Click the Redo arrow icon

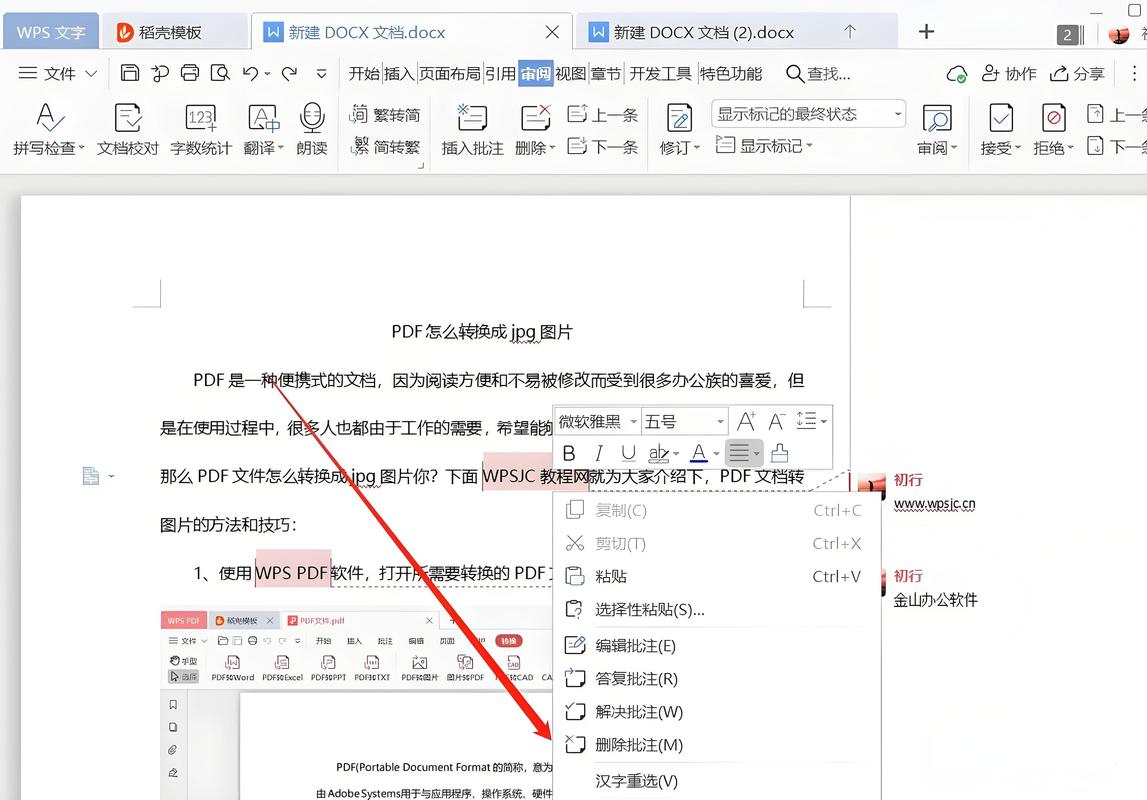290,73
